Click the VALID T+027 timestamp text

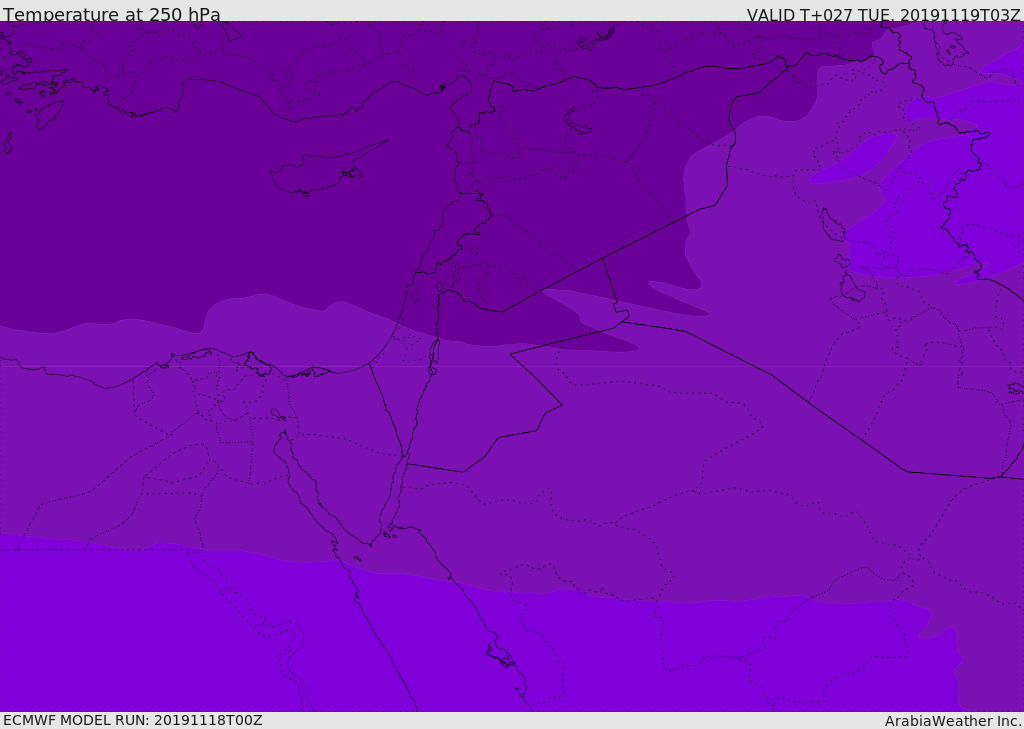(x=883, y=15)
